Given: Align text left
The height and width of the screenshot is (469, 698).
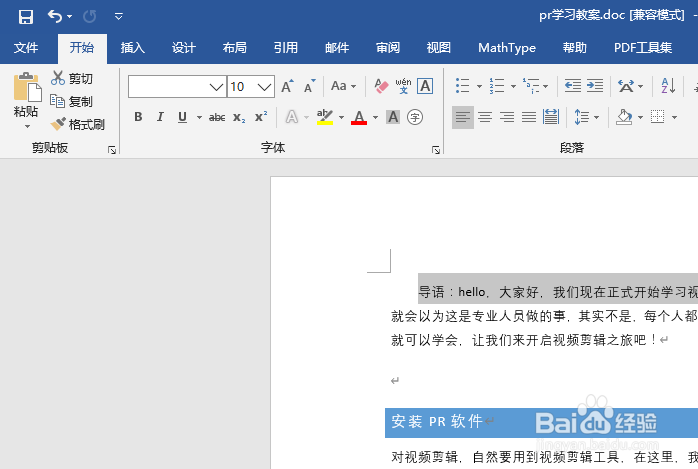Looking at the screenshot, I should click(x=463, y=117).
